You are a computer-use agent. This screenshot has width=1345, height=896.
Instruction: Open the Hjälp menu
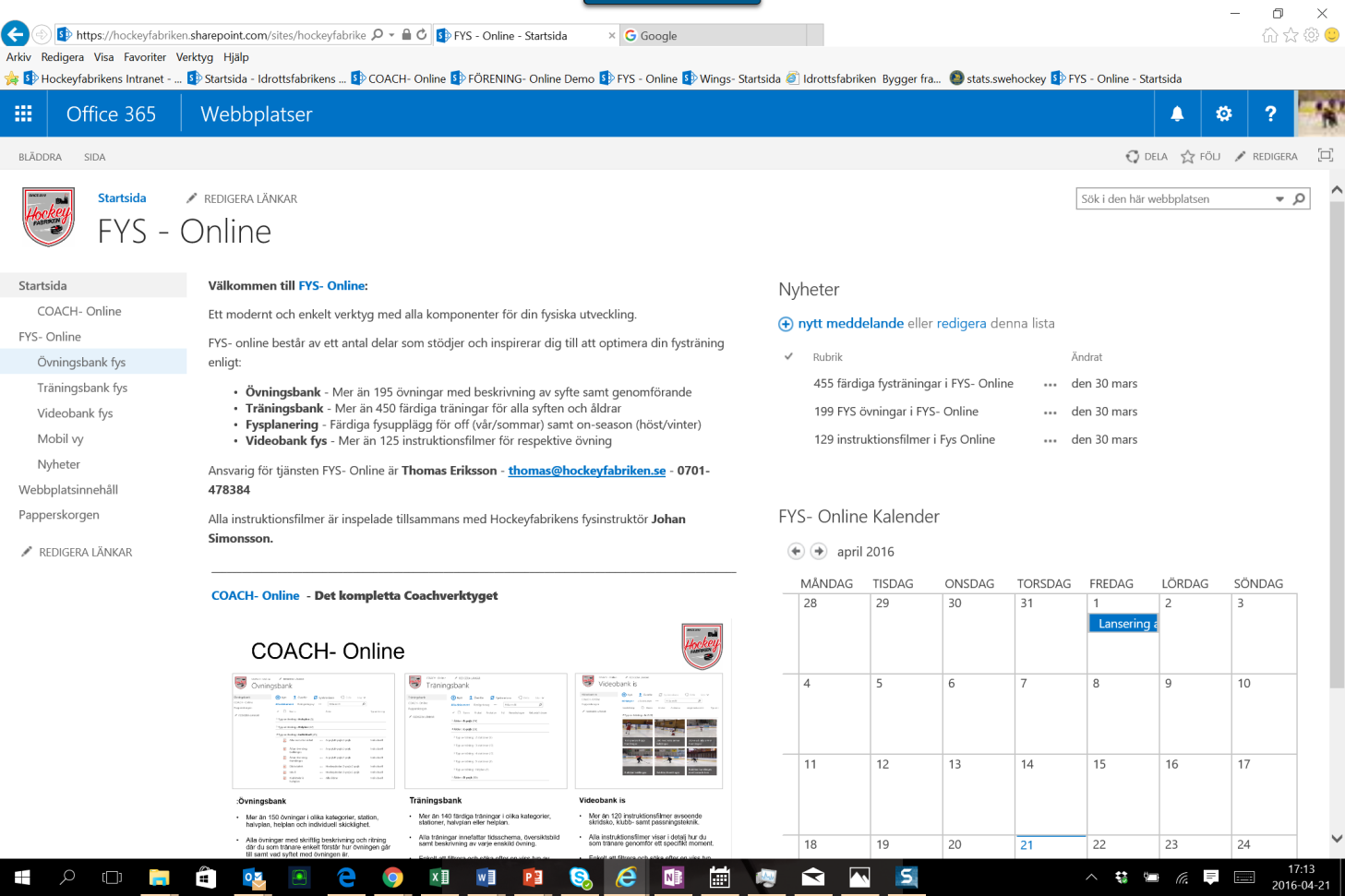pyautogui.click(x=236, y=57)
